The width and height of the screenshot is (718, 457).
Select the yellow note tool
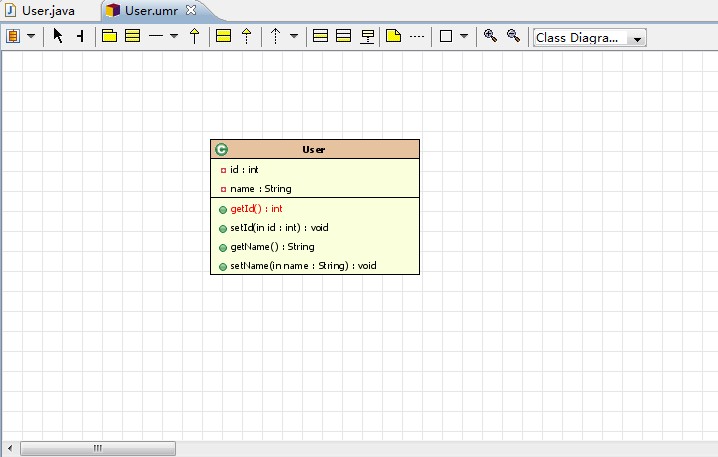tap(393, 36)
